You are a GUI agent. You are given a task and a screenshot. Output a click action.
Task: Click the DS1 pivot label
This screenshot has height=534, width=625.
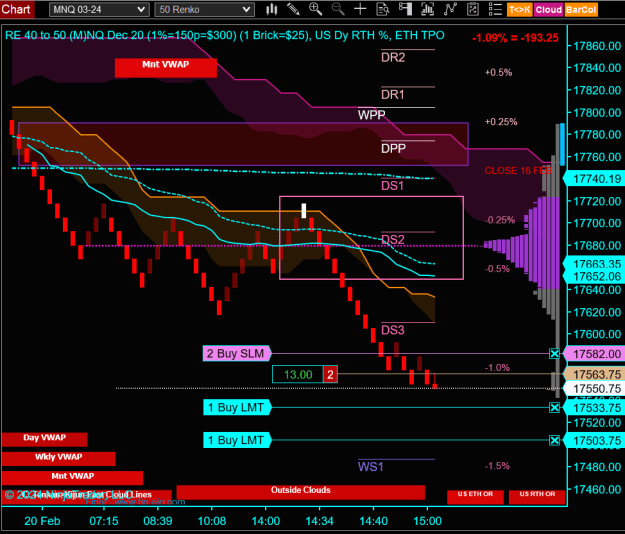tap(392, 186)
